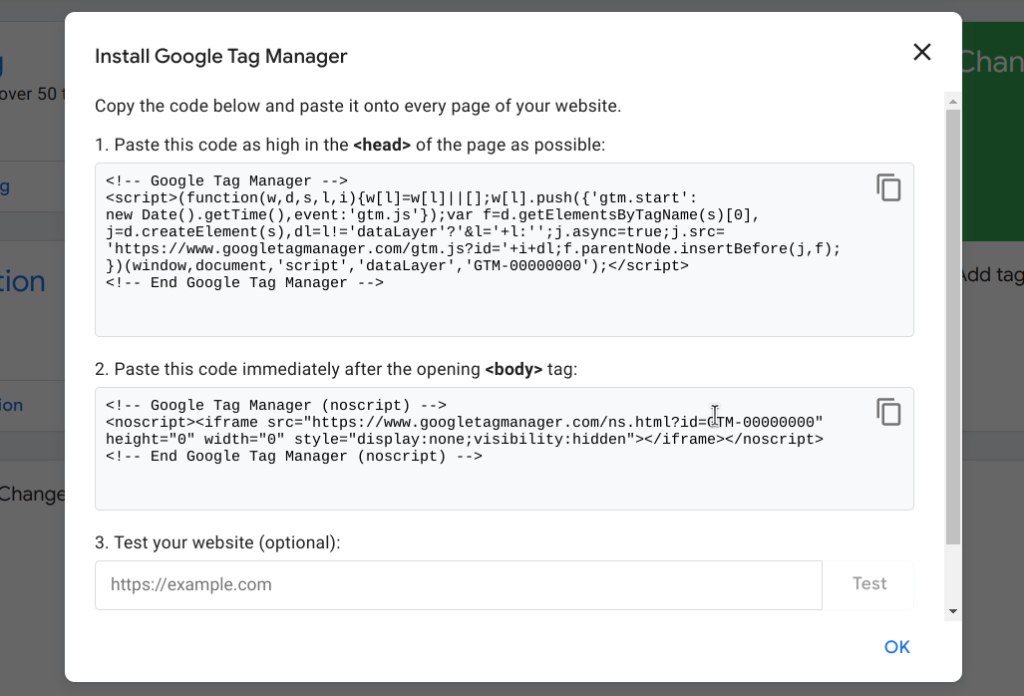Copy the noscript body code snippet
Viewport: 1024px width, 696px height.
(x=888, y=412)
